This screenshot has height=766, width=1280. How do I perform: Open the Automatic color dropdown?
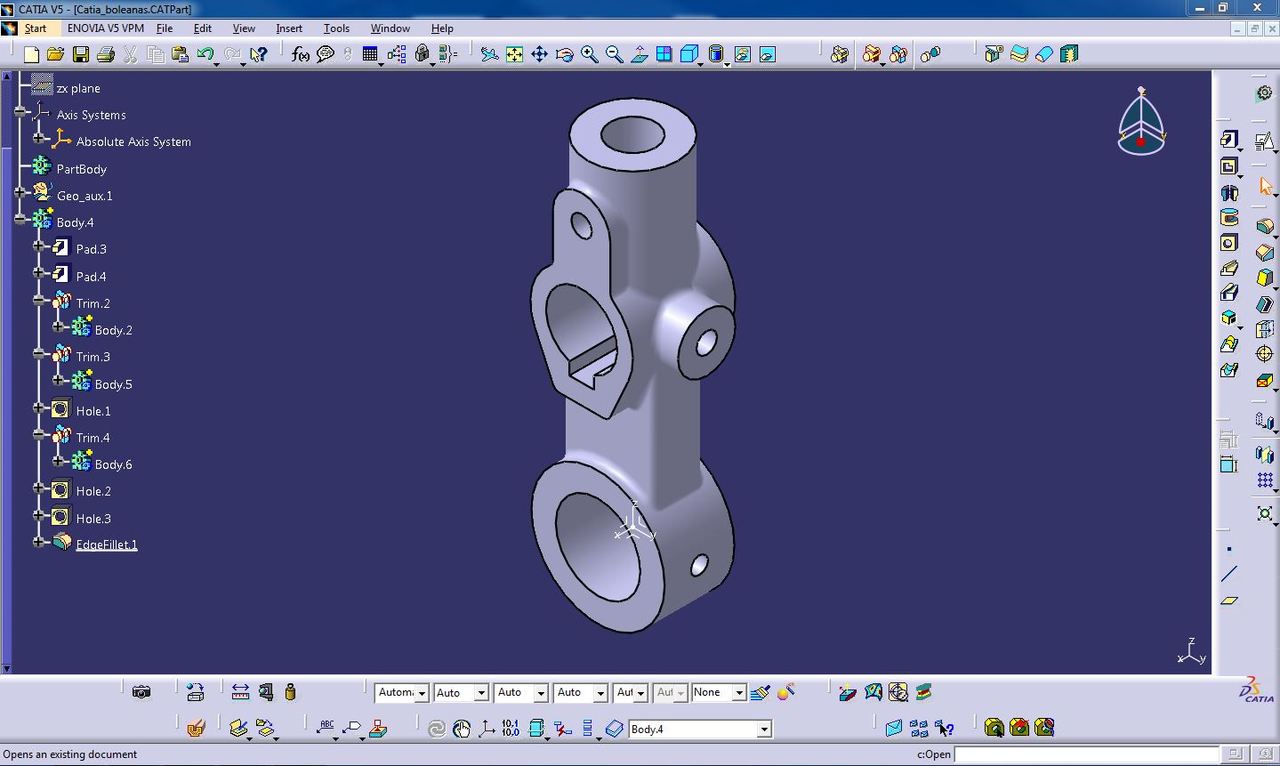point(422,693)
